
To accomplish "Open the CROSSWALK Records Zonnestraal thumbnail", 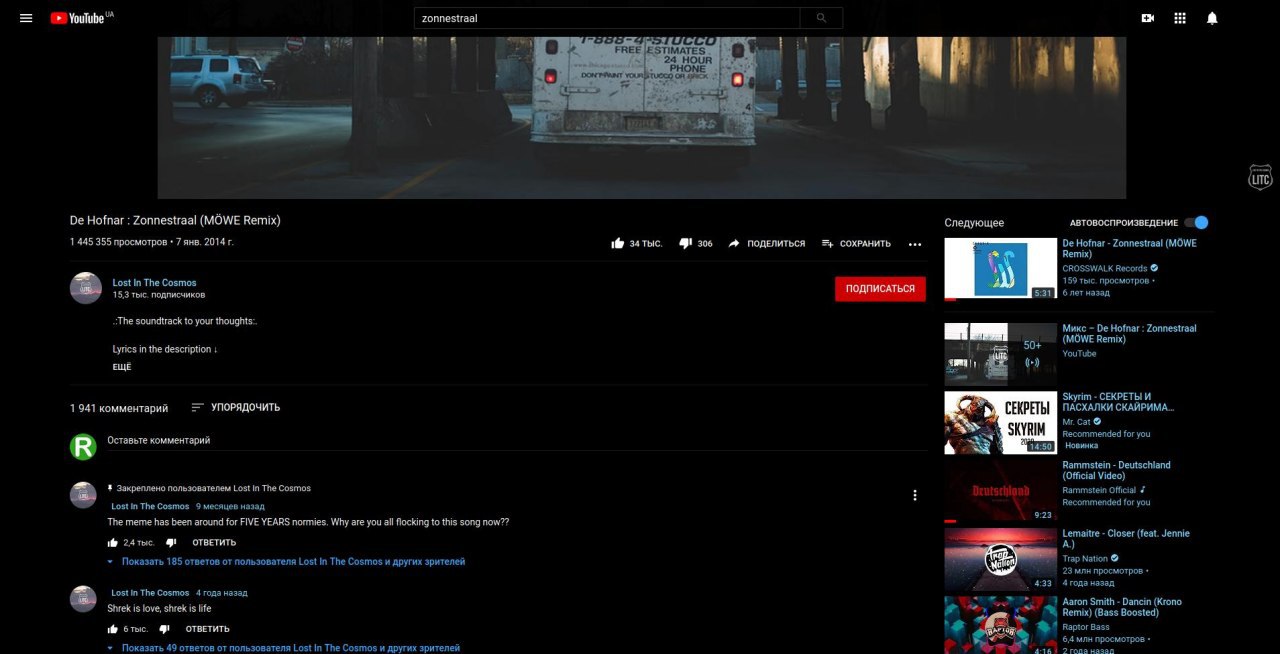I will click(x=1001, y=269).
